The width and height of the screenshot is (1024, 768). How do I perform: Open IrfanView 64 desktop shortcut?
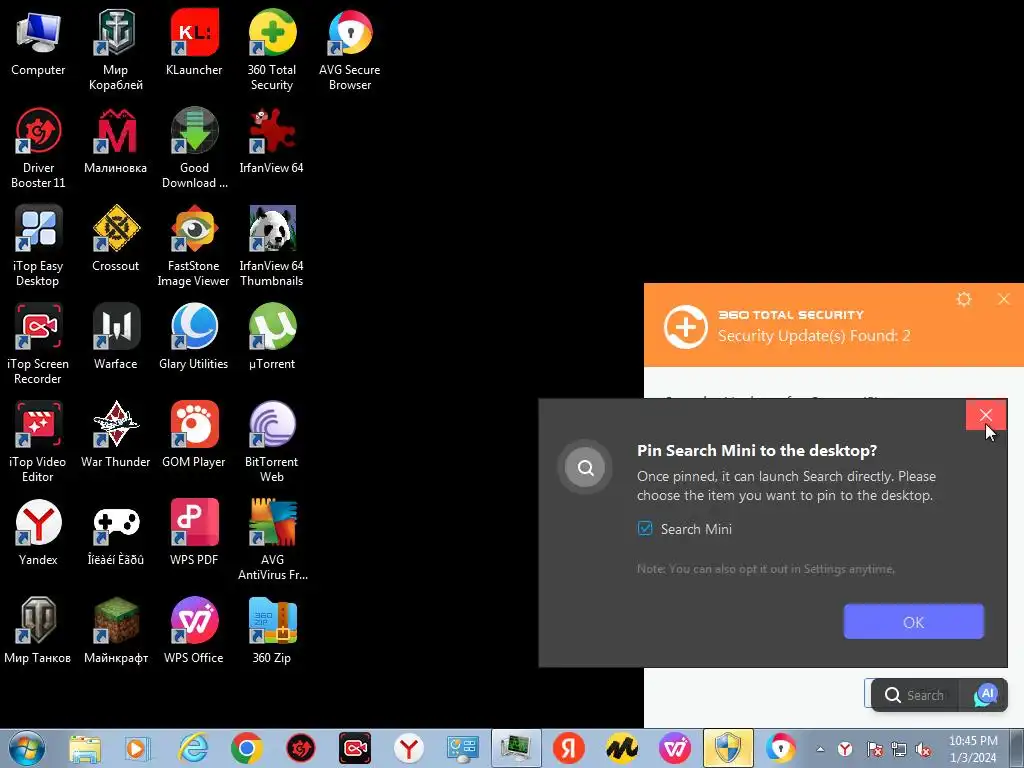[272, 141]
